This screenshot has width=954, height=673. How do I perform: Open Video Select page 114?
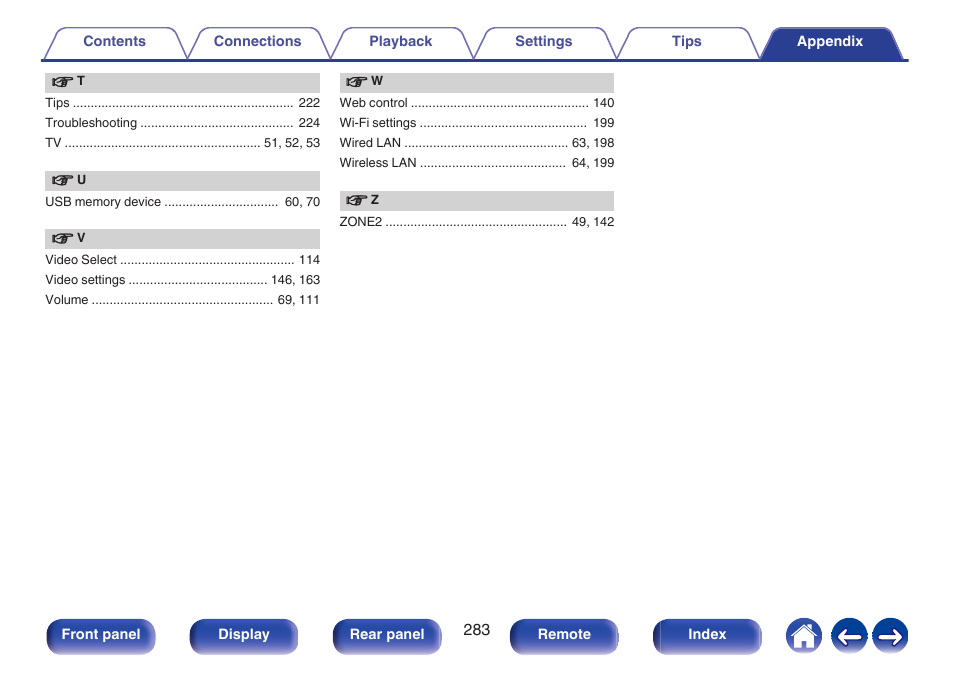click(309, 260)
